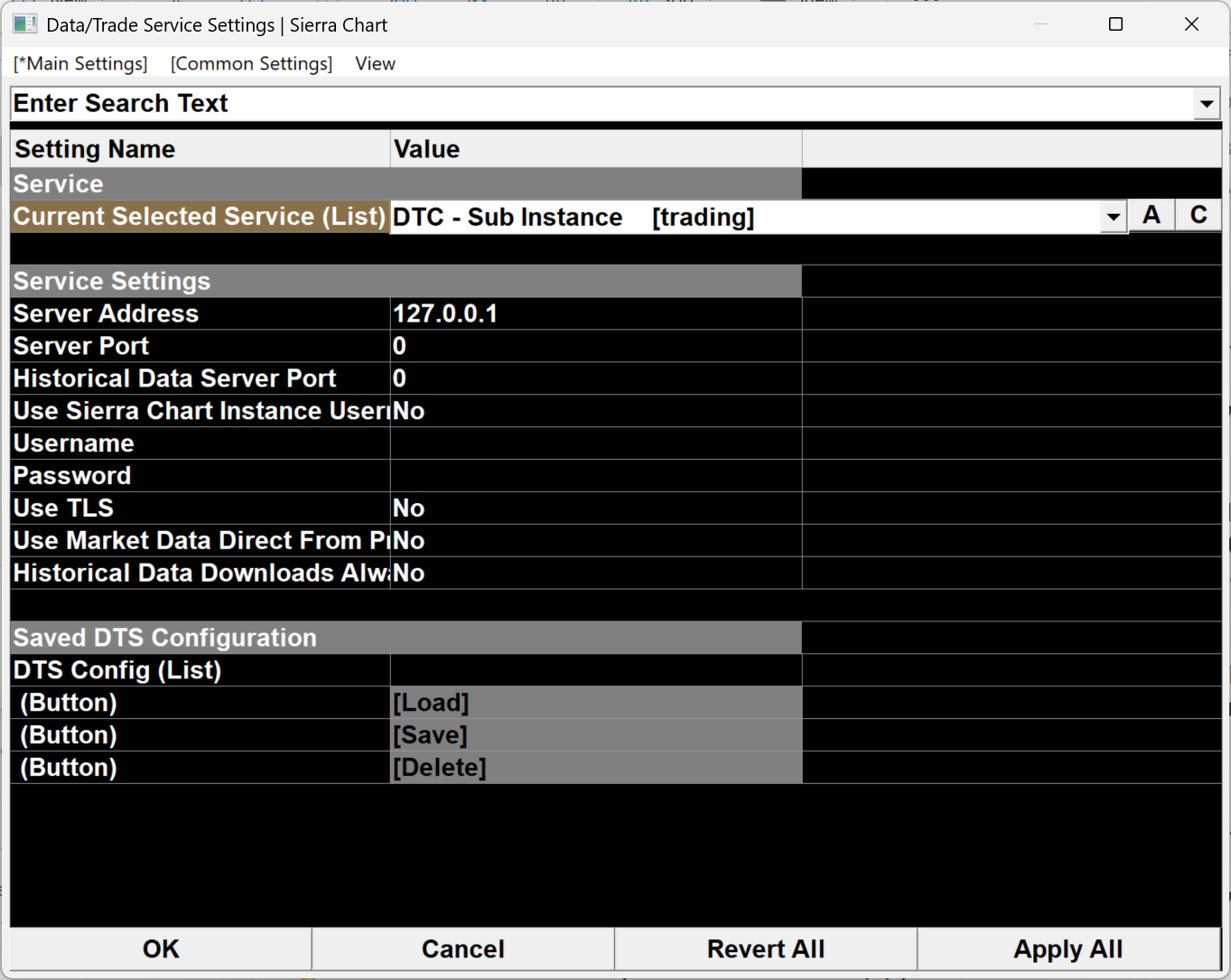The height and width of the screenshot is (980, 1231).
Task: Select the Server Port setting label
Action: tap(201, 346)
